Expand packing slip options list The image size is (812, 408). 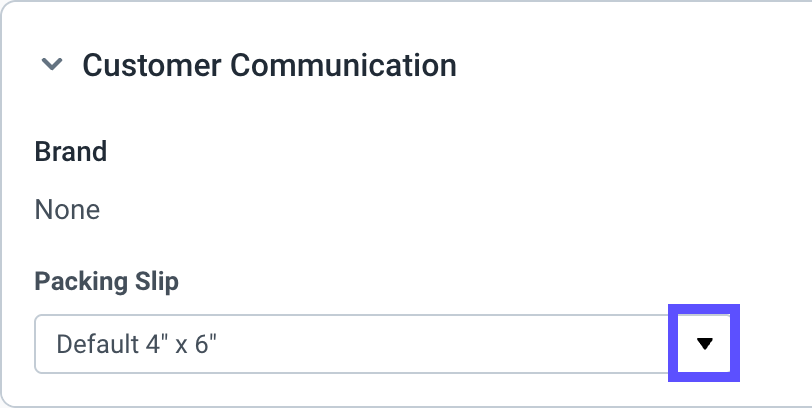[704, 344]
